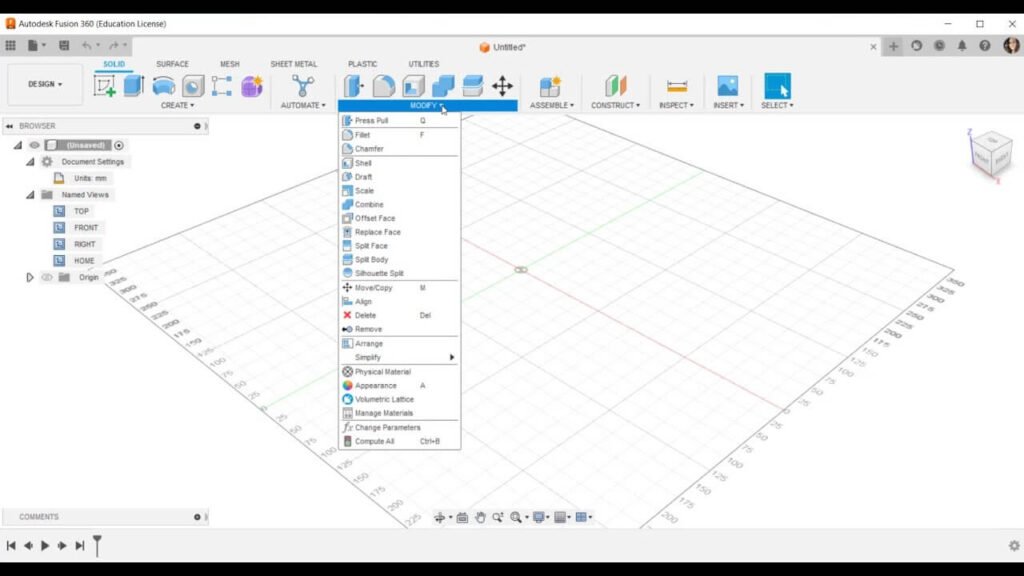Click the Hole tool icon
The width and height of the screenshot is (1024, 576).
[193, 86]
